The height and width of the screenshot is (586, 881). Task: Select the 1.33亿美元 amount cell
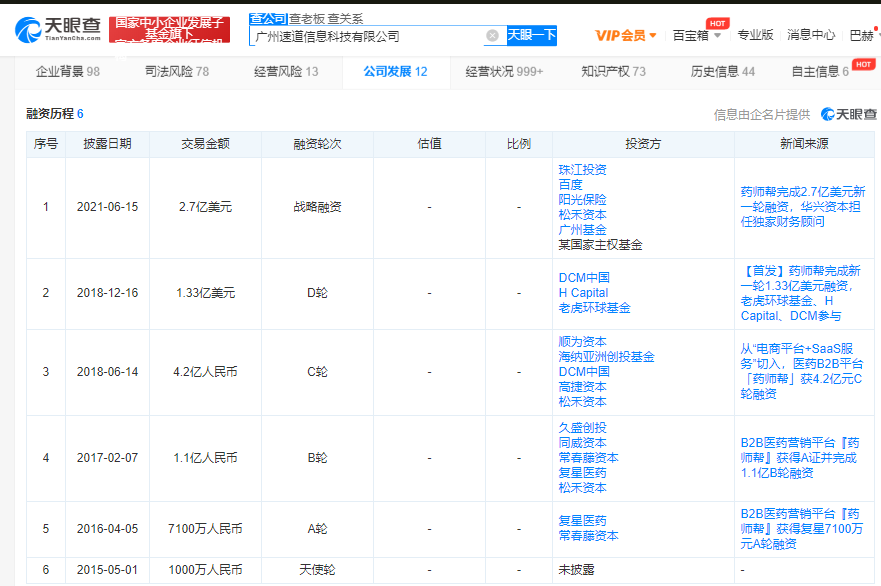pyautogui.click(x=205, y=293)
